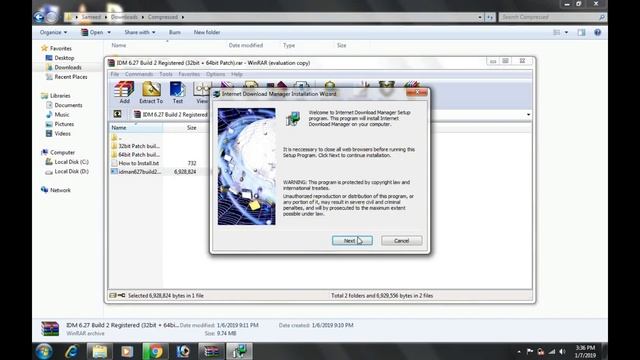
Task: Open Google Chrome from the taskbar
Action: 155,351
